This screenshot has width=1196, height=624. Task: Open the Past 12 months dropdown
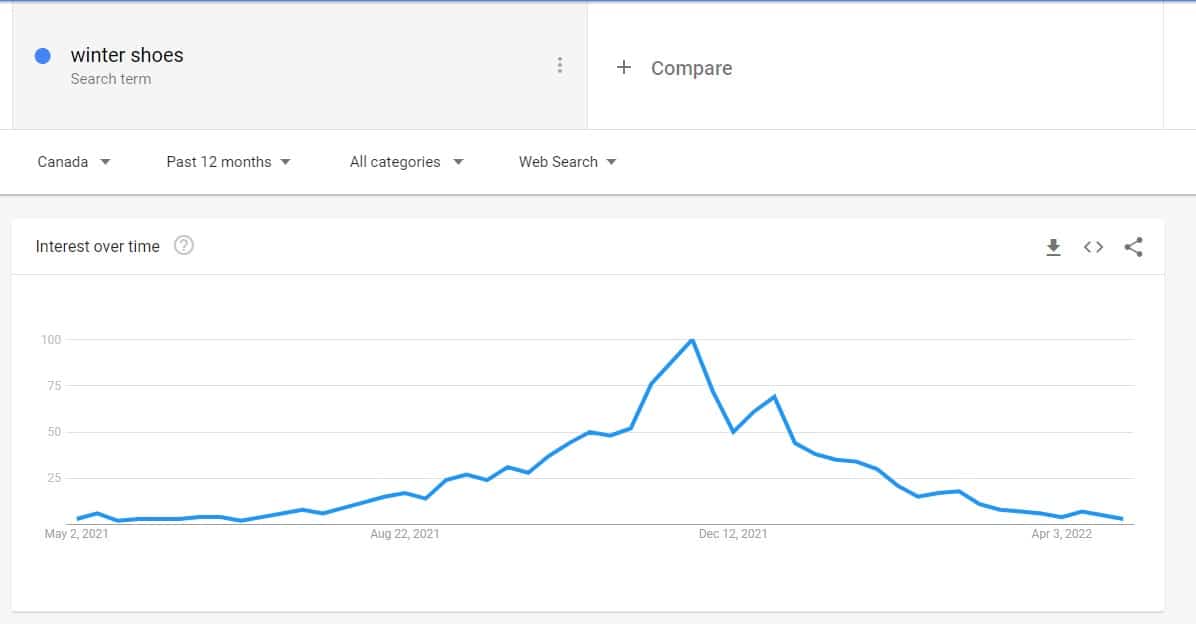228,162
